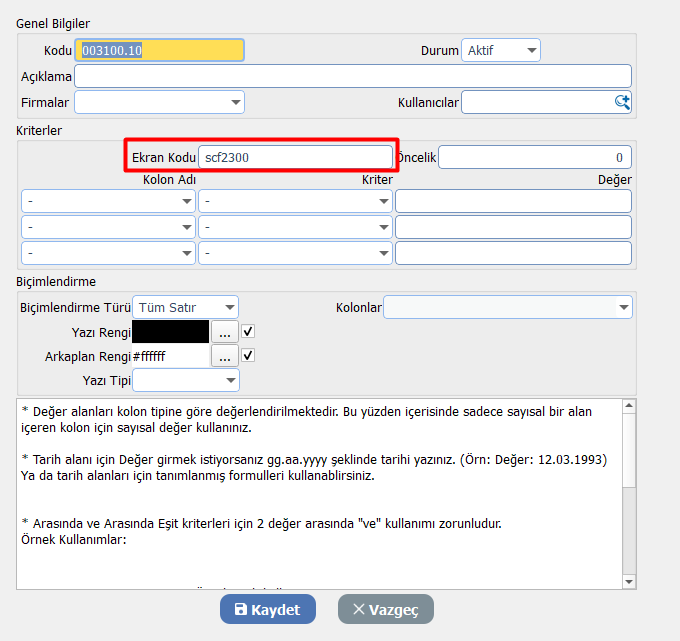Expand the Durum dropdown showing Aktif
The height and width of the screenshot is (641, 680).
500,50
